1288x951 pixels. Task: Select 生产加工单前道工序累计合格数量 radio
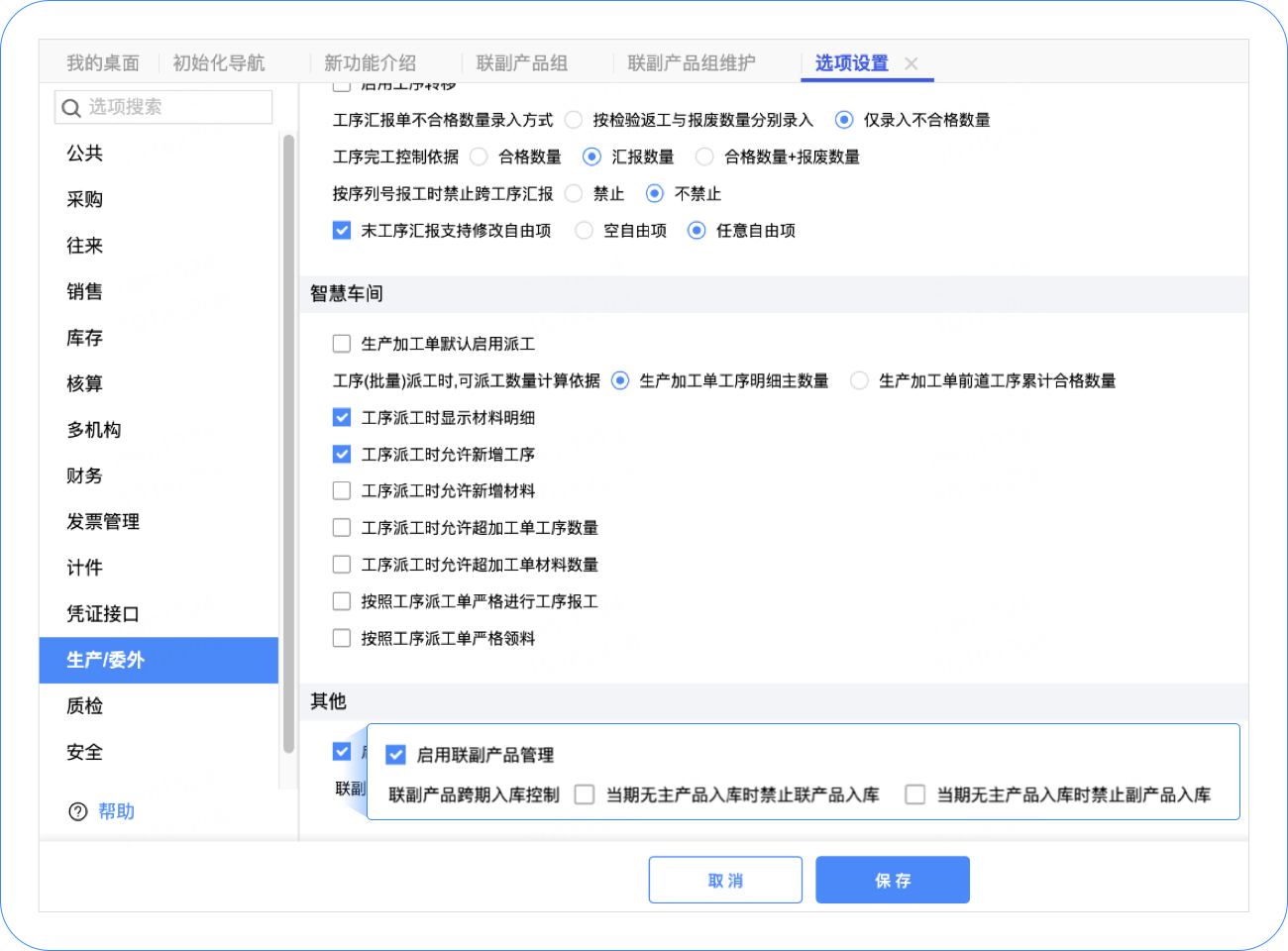(x=860, y=380)
